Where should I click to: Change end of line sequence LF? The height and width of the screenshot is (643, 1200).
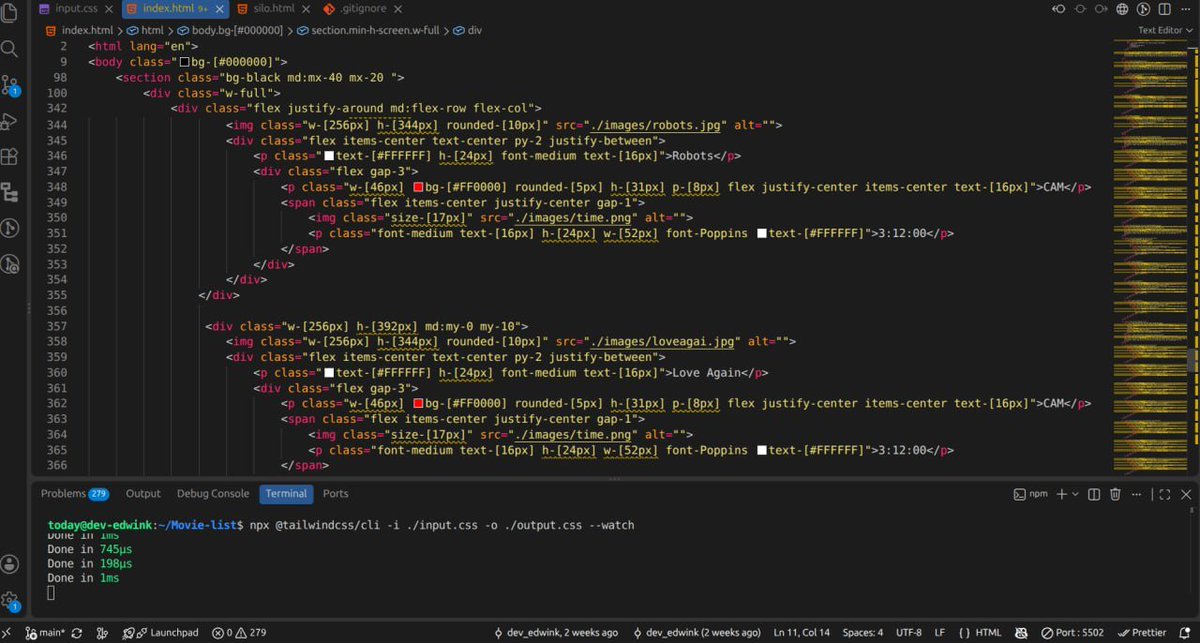(x=940, y=633)
